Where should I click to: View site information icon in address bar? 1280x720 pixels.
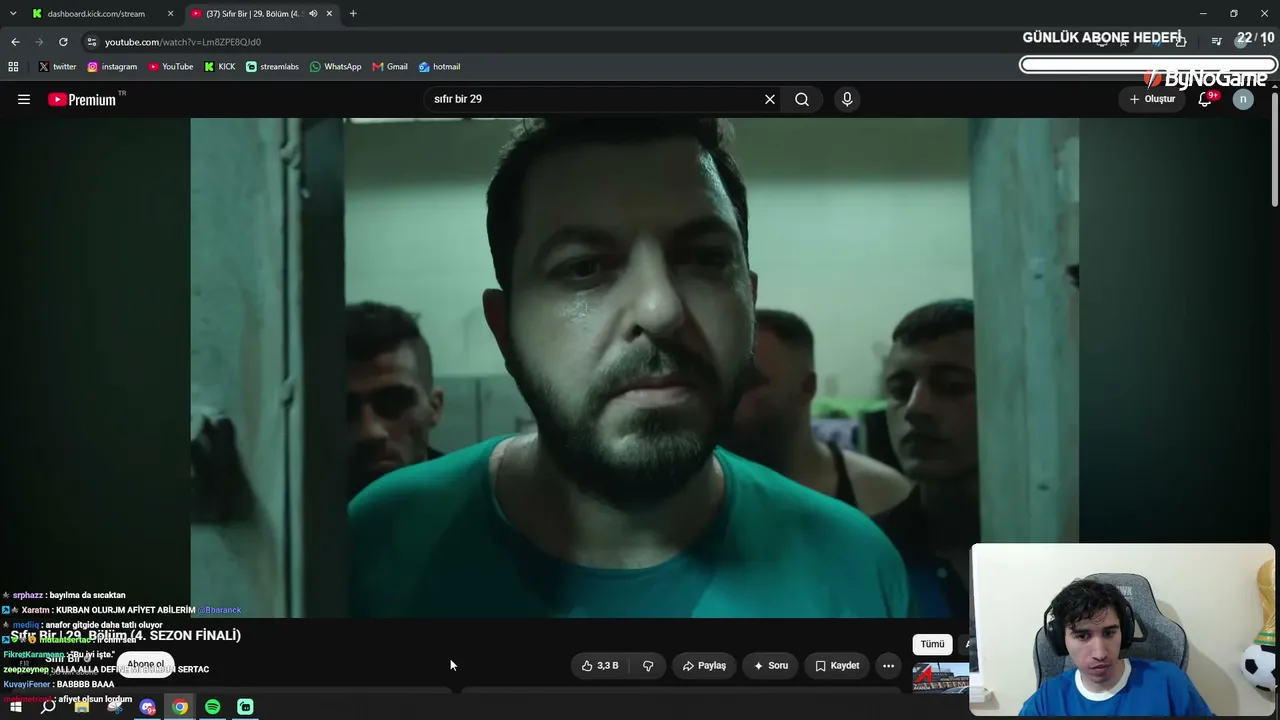coord(92,42)
